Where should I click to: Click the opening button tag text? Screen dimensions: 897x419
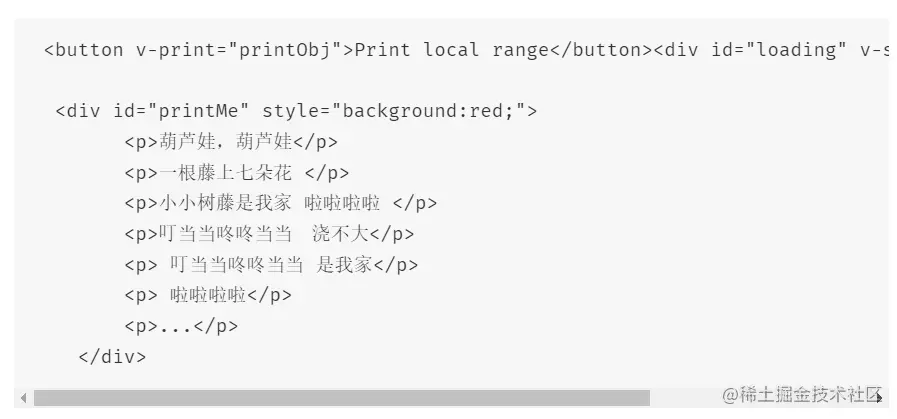(84, 49)
